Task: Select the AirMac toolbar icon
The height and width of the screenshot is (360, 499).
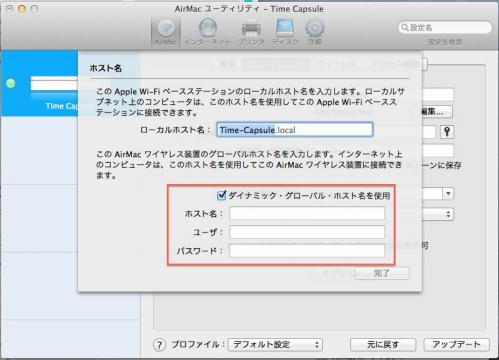Action: [166, 32]
